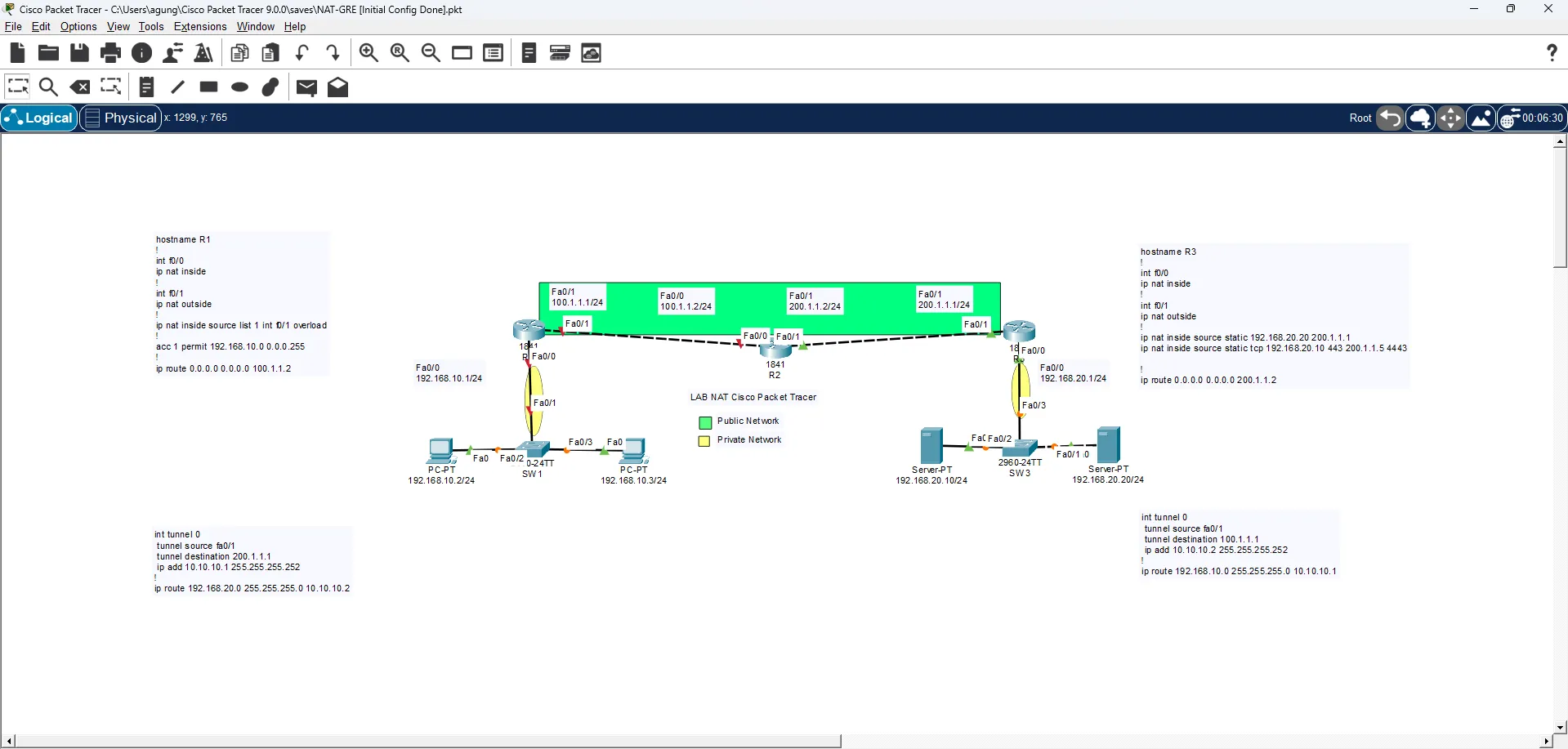
Task: Click the network devices stack icon
Action: tap(560, 53)
